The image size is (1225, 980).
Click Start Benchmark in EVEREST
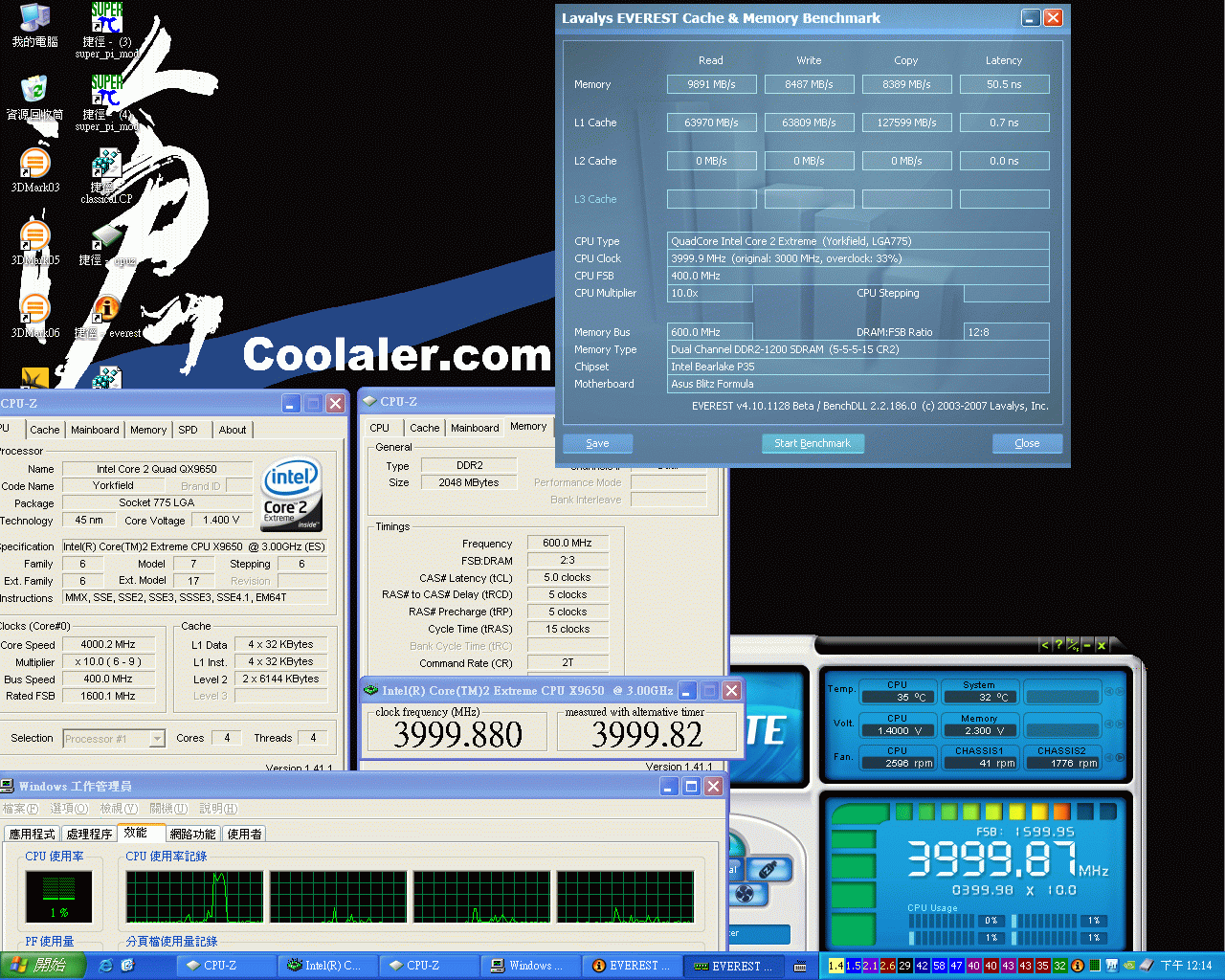[813, 443]
